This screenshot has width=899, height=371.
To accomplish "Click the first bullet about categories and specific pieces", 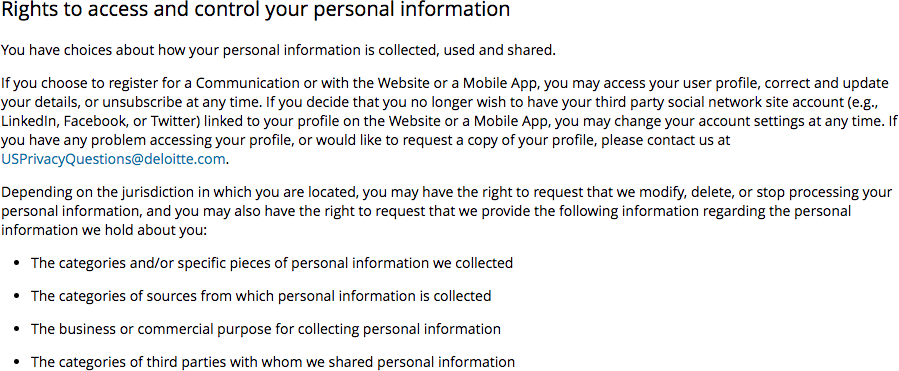I will (272, 263).
